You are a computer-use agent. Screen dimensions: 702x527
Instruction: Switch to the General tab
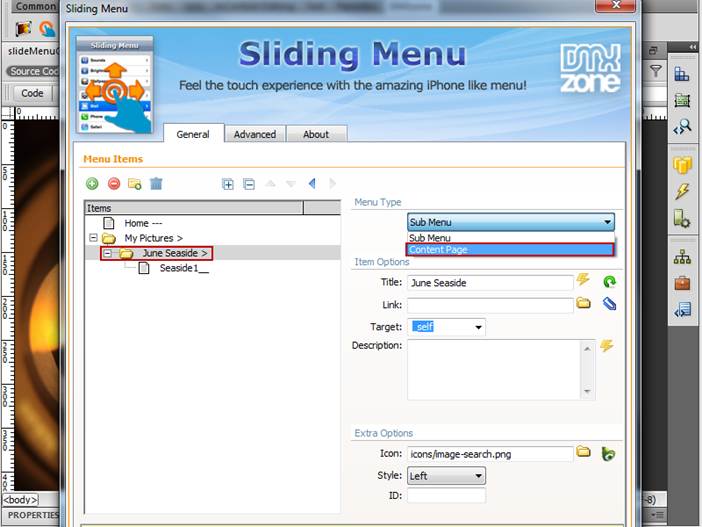pyautogui.click(x=193, y=134)
